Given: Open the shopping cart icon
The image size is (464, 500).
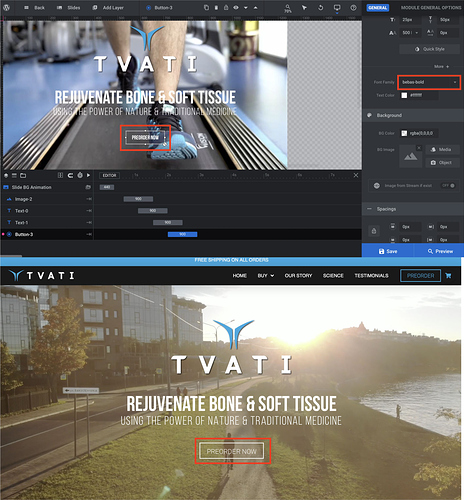Looking at the screenshot, I should tap(448, 276).
